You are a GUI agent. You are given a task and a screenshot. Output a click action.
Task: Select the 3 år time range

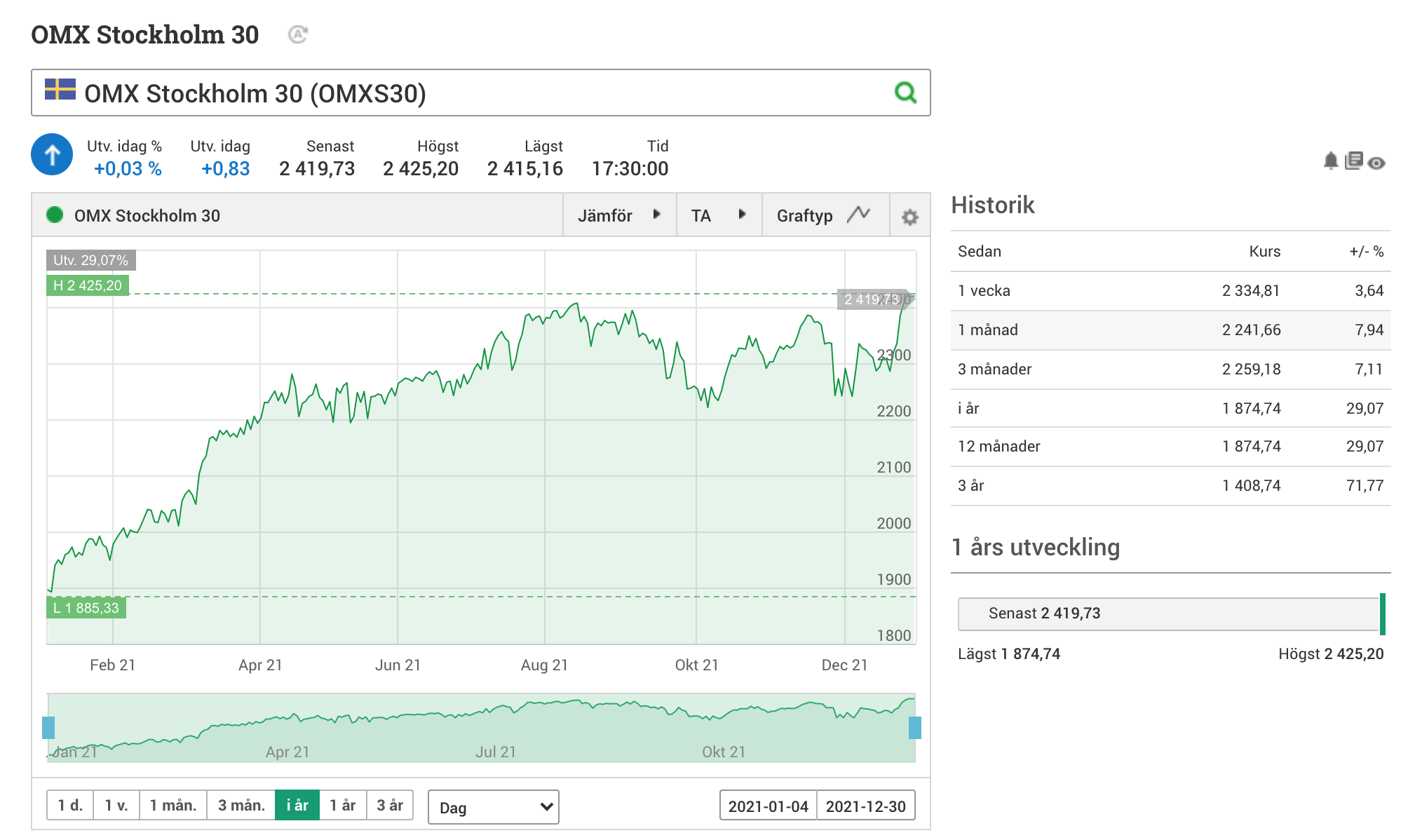[390, 805]
